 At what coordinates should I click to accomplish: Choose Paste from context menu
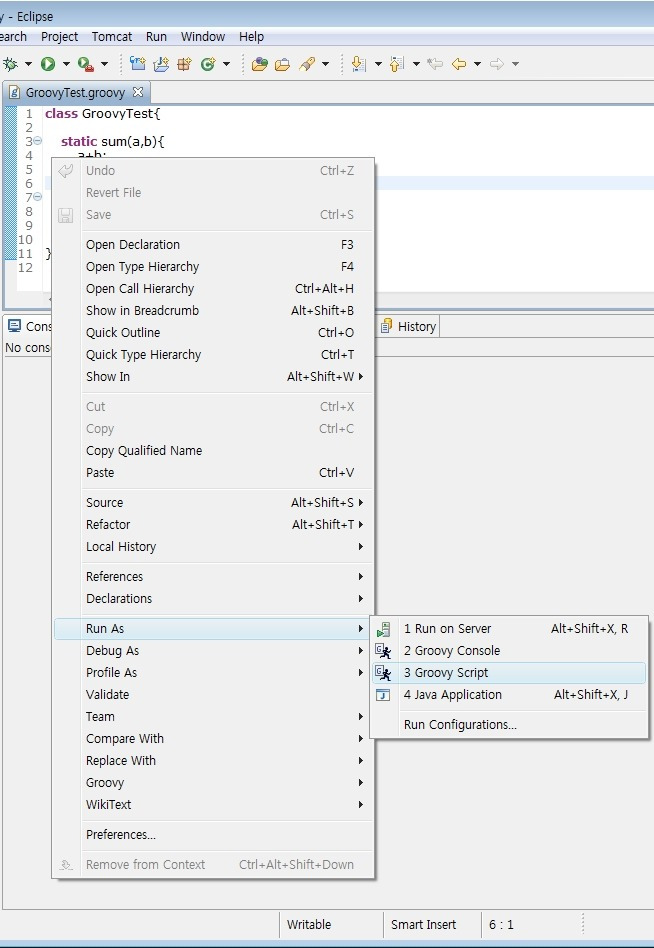pyautogui.click(x=213, y=472)
